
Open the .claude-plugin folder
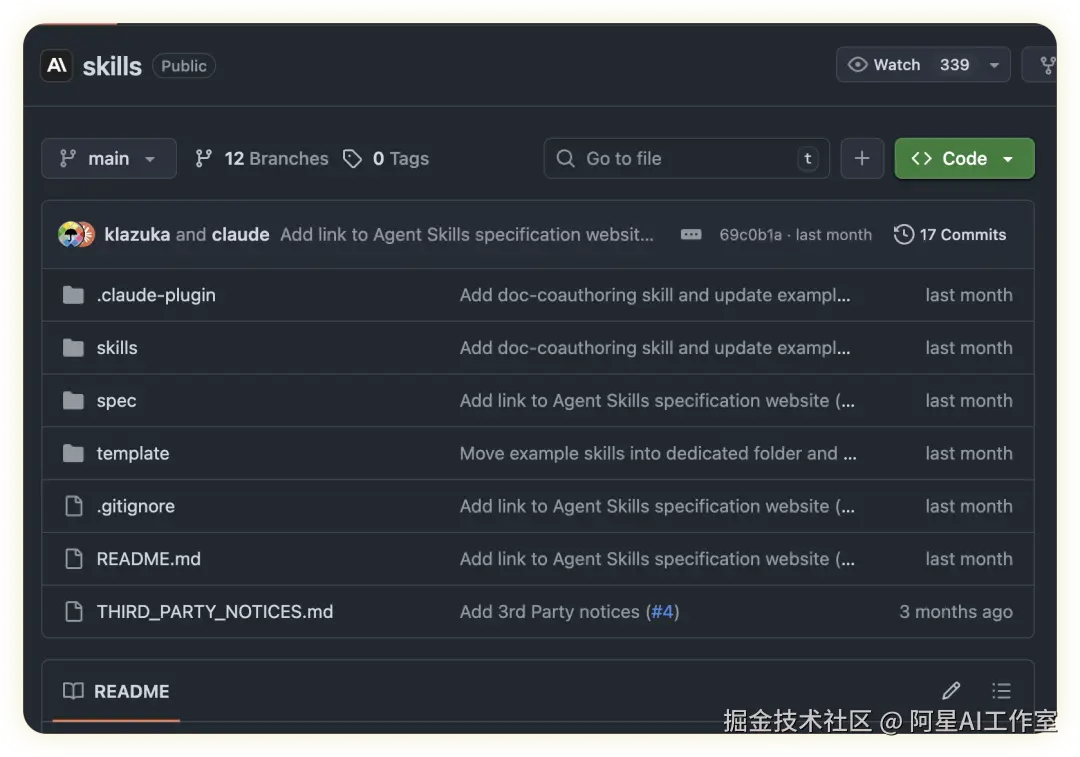[156, 295]
